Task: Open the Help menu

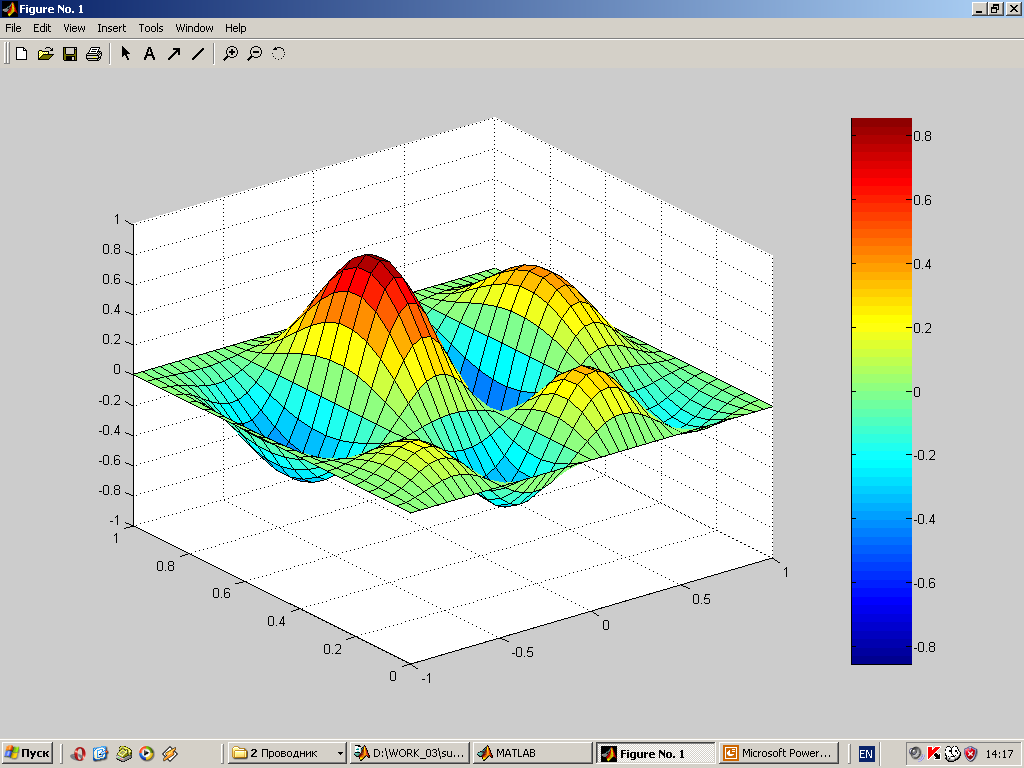Action: click(236, 28)
